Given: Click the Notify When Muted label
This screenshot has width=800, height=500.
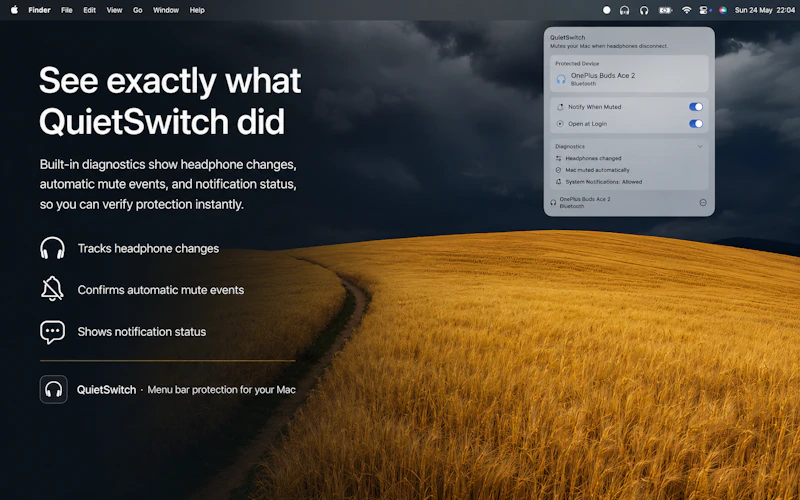Looking at the screenshot, I should coord(594,107).
